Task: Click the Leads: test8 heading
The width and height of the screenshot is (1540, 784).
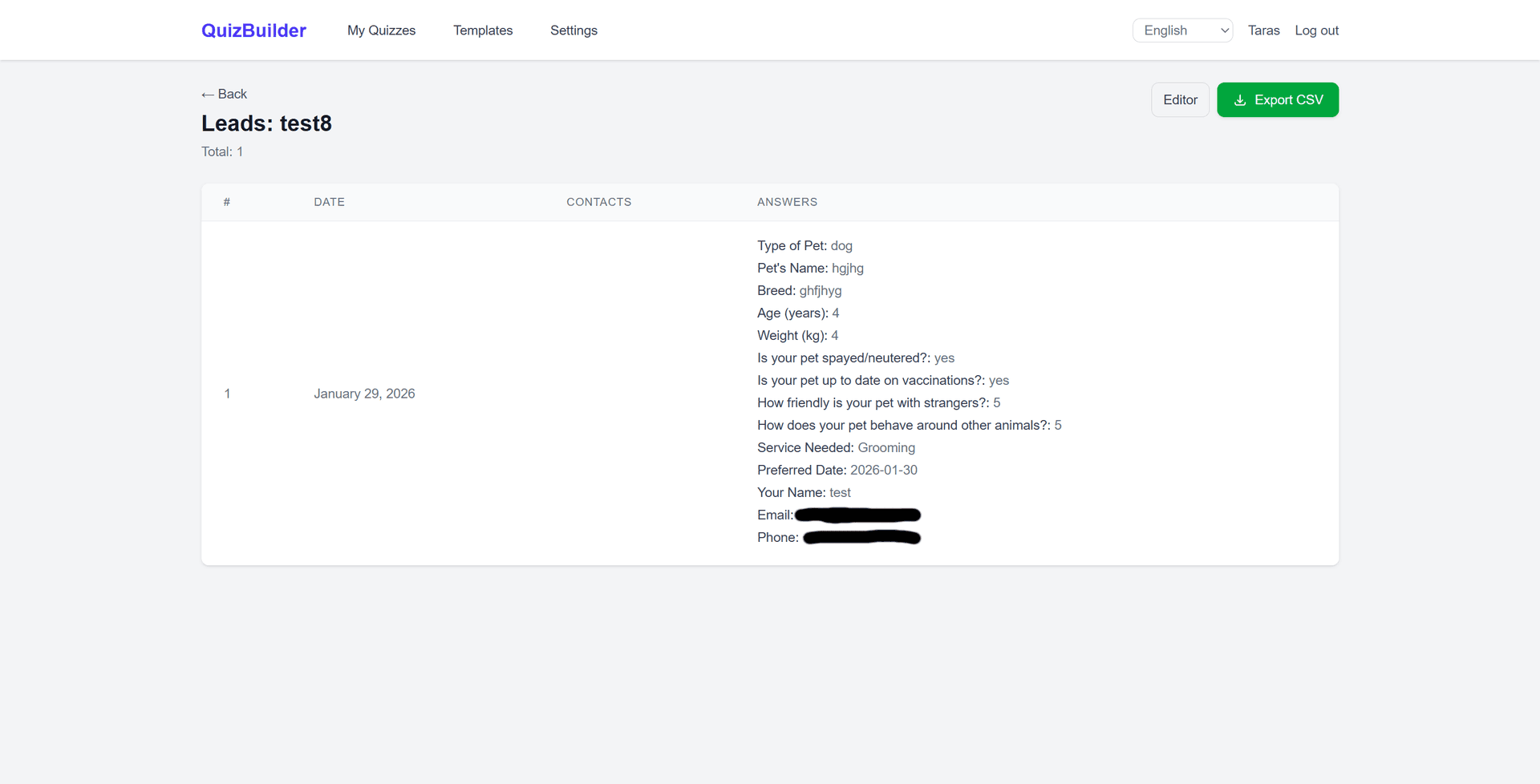Action: point(266,123)
